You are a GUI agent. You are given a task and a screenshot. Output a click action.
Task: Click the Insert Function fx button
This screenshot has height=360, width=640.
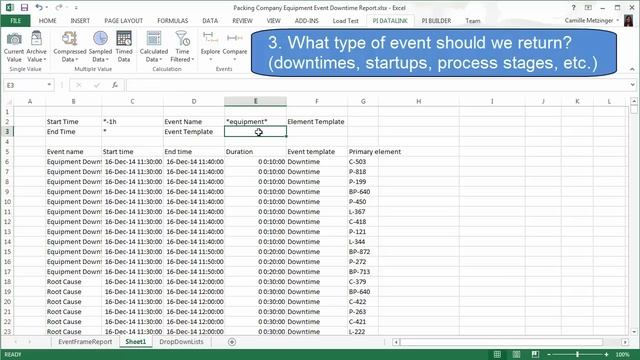[x=115, y=85]
